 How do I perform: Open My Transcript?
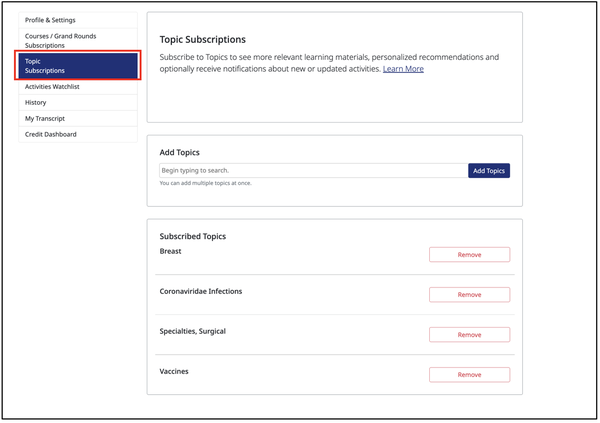click(x=78, y=119)
